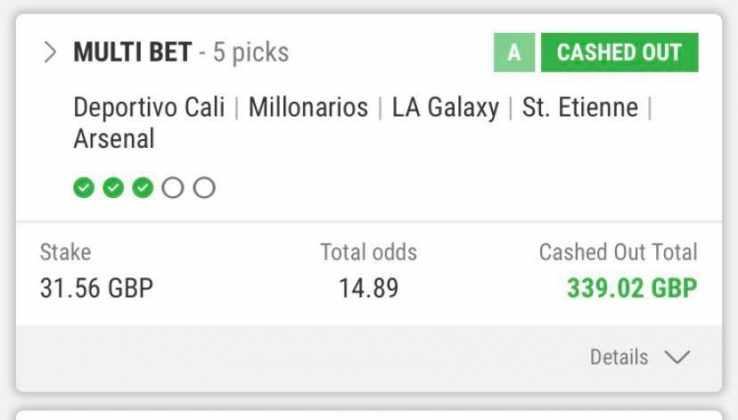Click the fifth empty pick circle
Screen dimensions: 738x420
pos(204,187)
